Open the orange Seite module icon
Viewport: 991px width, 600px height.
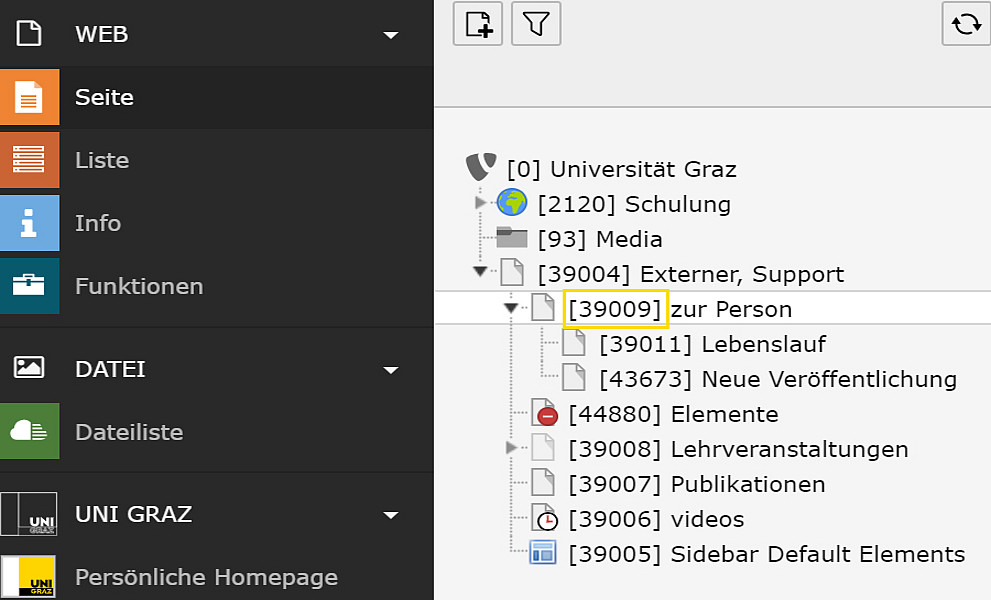[x=30, y=97]
